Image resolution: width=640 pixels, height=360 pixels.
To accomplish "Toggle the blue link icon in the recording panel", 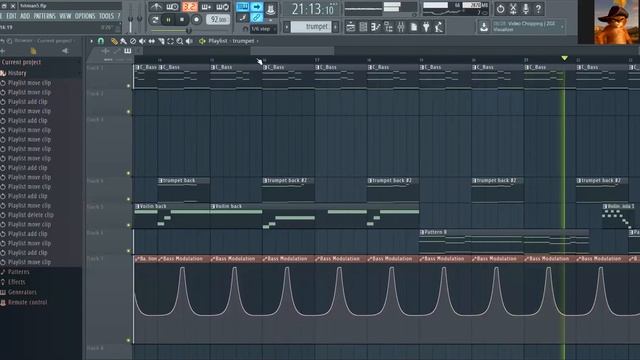I will tap(257, 18).
